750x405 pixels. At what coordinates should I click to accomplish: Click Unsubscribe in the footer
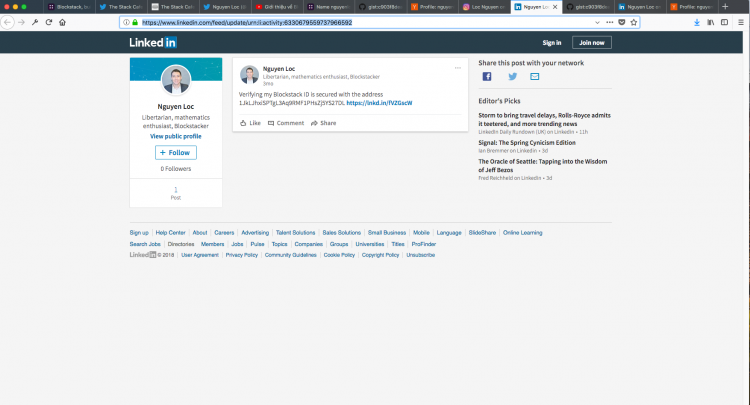[420, 255]
